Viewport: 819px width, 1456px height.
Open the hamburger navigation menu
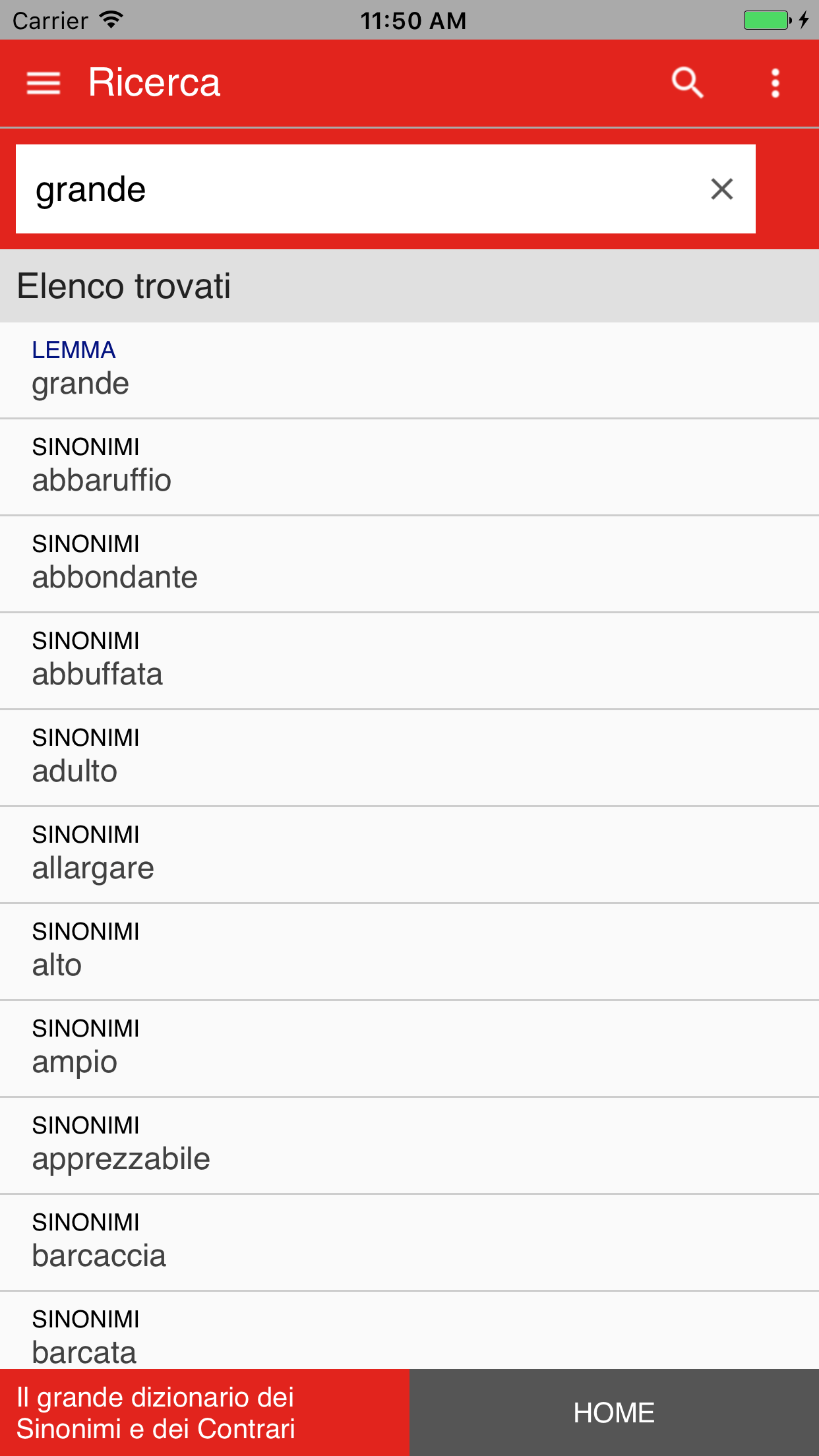pos(44,83)
